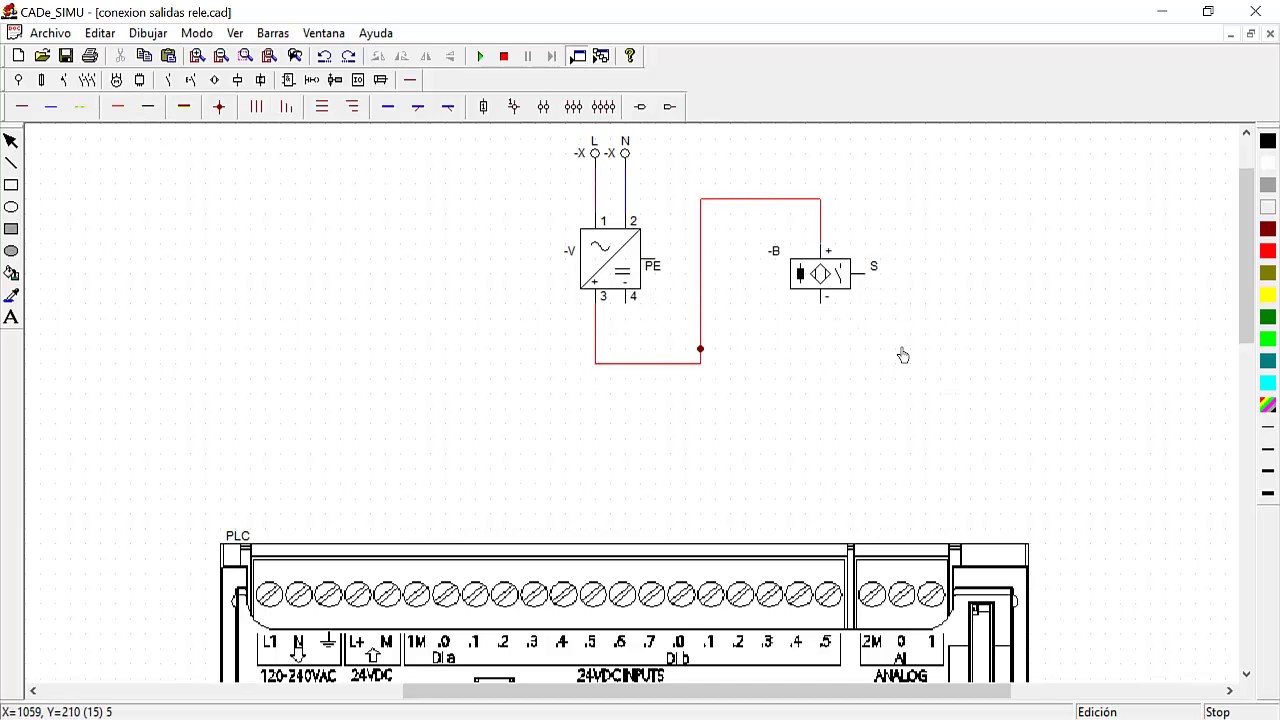The height and width of the screenshot is (720, 1280).
Task: Pick the dark green color swatch
Action: click(1268, 317)
